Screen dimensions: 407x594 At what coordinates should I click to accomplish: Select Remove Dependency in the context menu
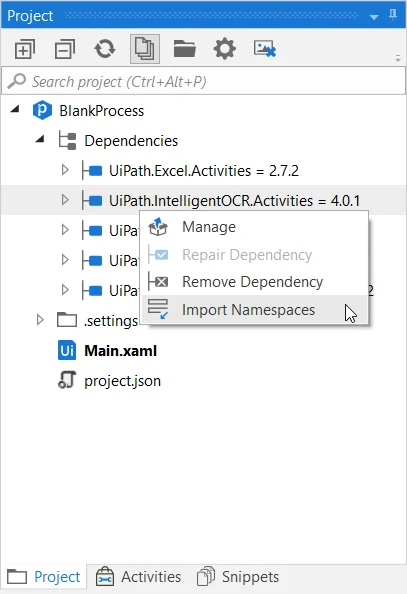[252, 282]
